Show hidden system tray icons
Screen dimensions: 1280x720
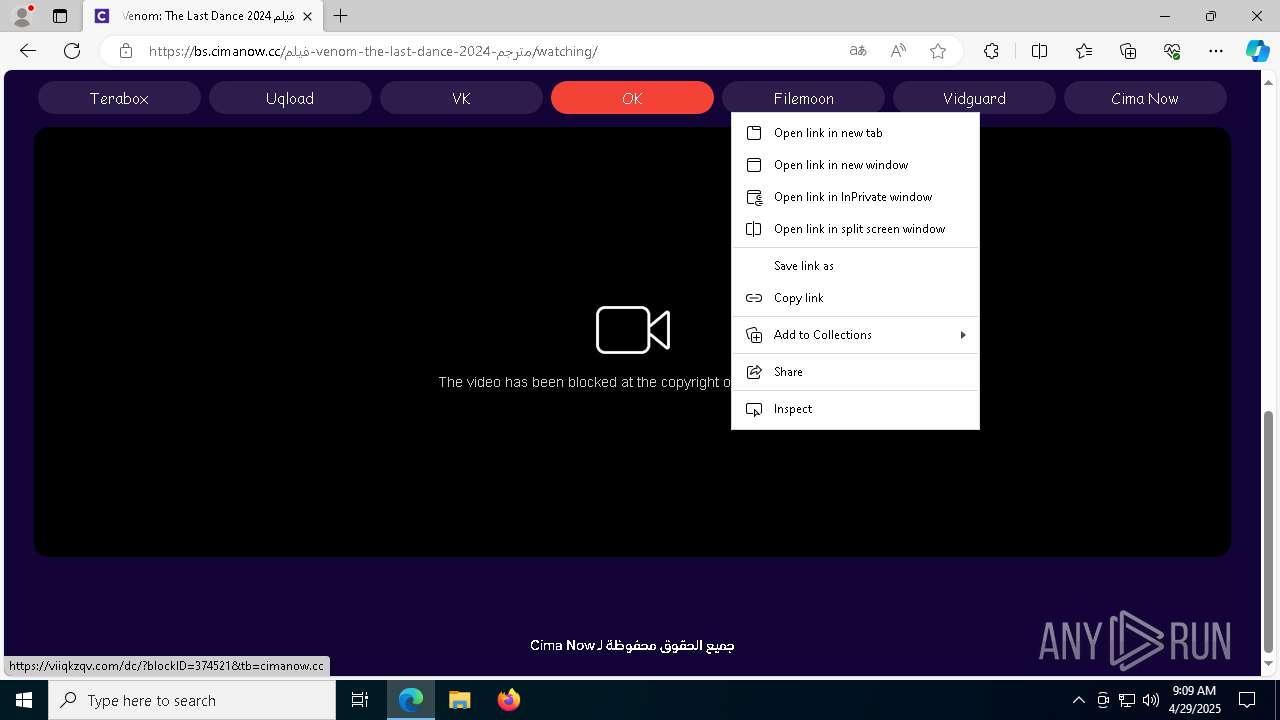click(1078, 700)
